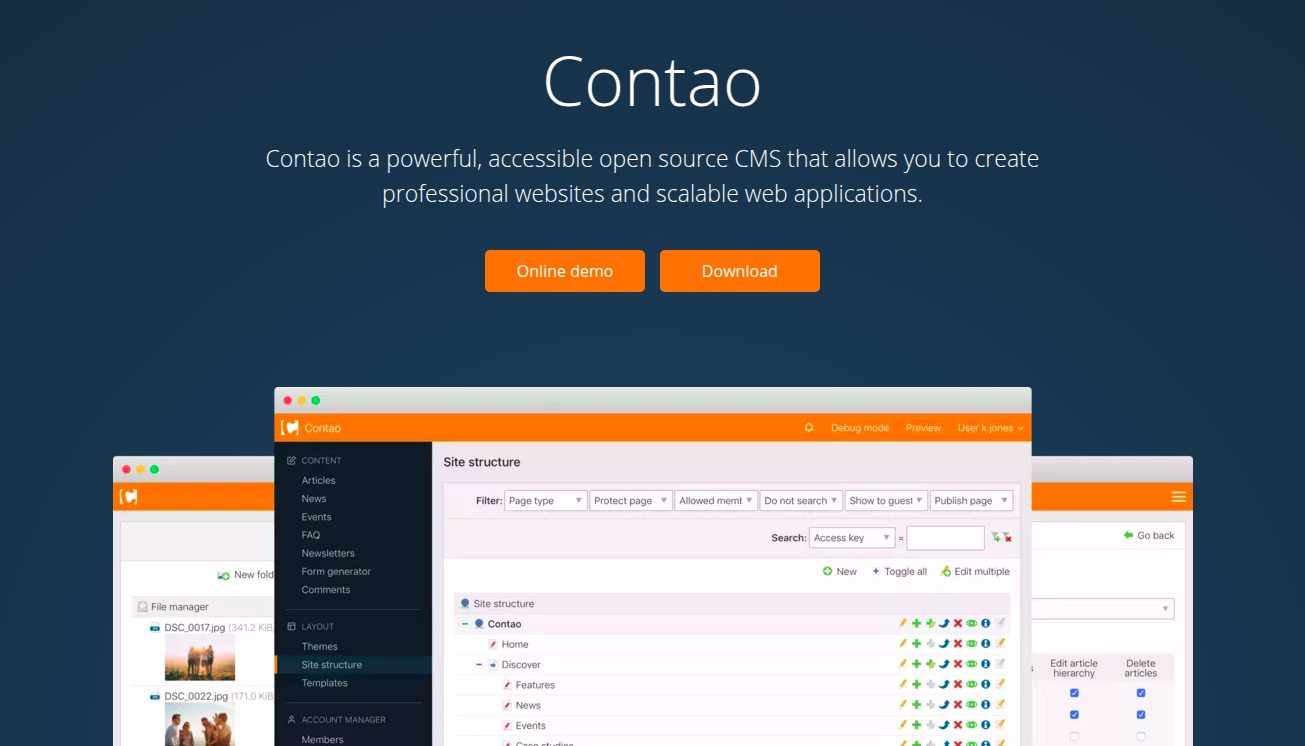This screenshot has width=1305, height=746.
Task: Toggle visibility of the Events page
Action: pyautogui.click(x=971, y=725)
